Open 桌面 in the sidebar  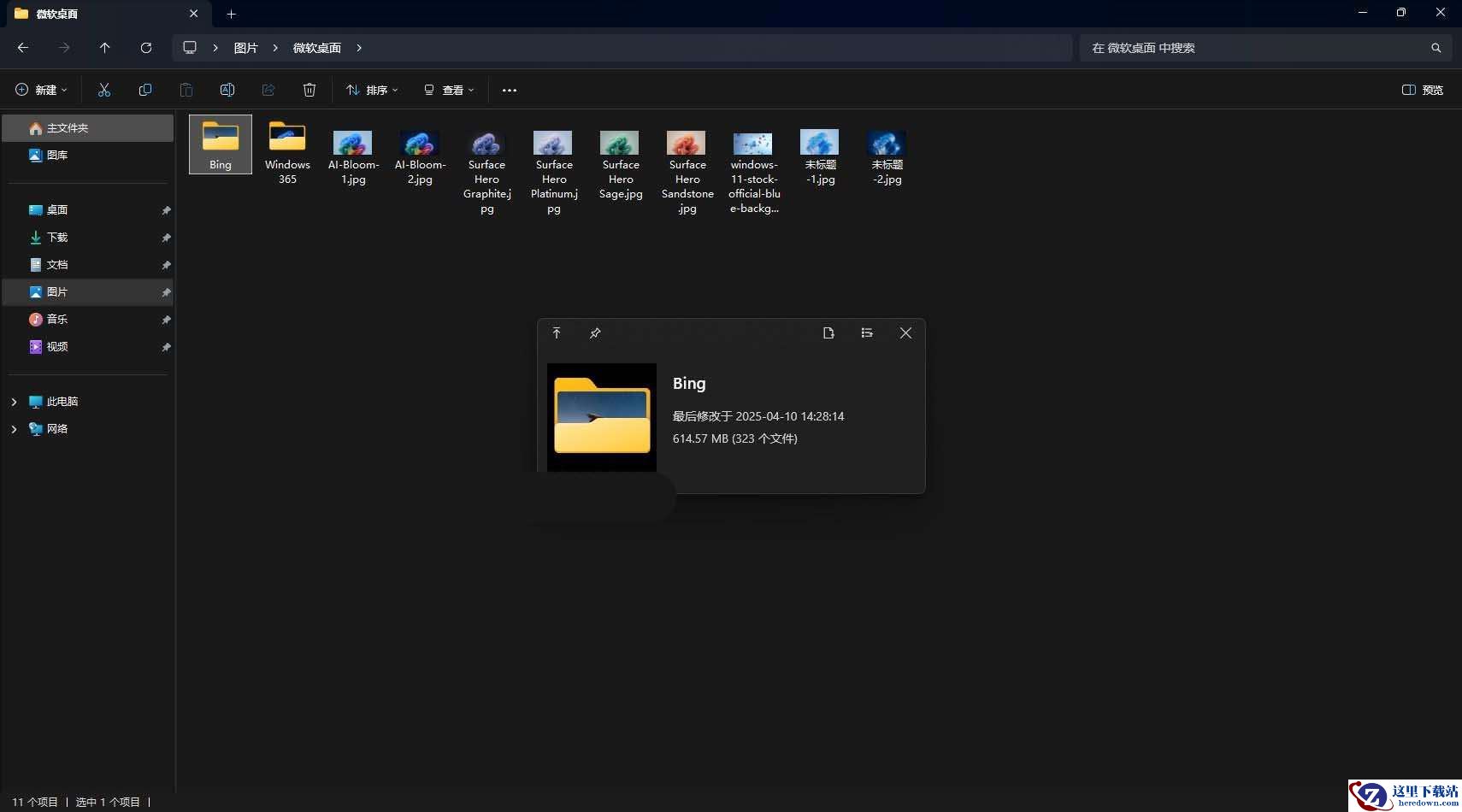click(x=88, y=210)
